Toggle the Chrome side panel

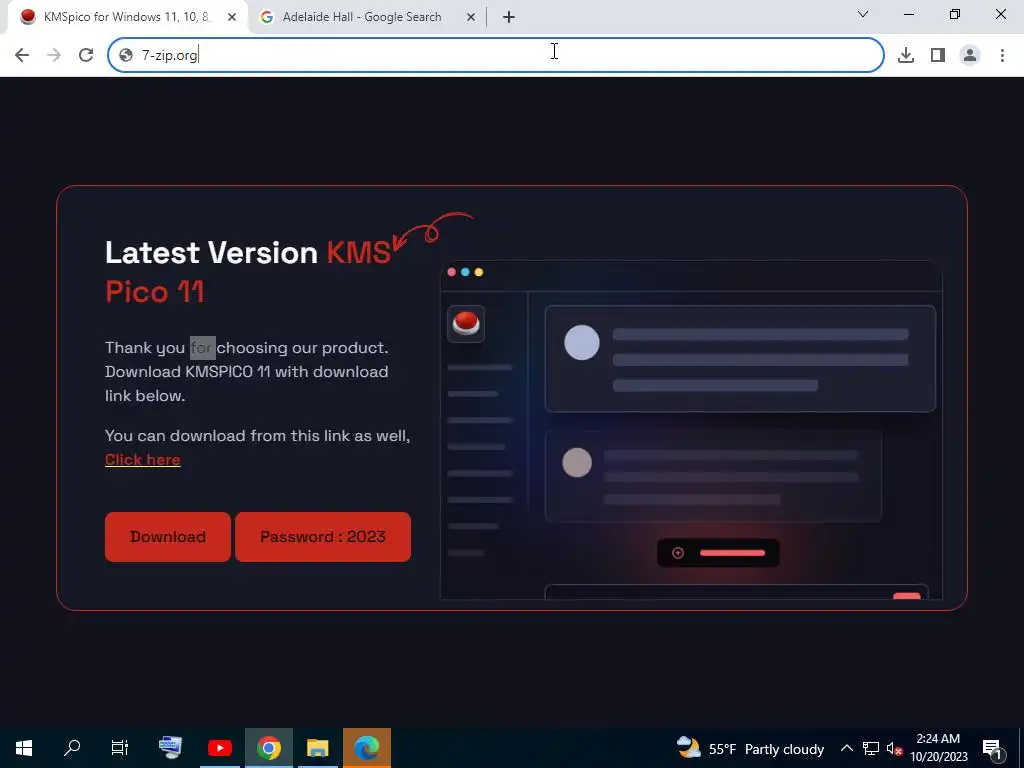(938, 55)
